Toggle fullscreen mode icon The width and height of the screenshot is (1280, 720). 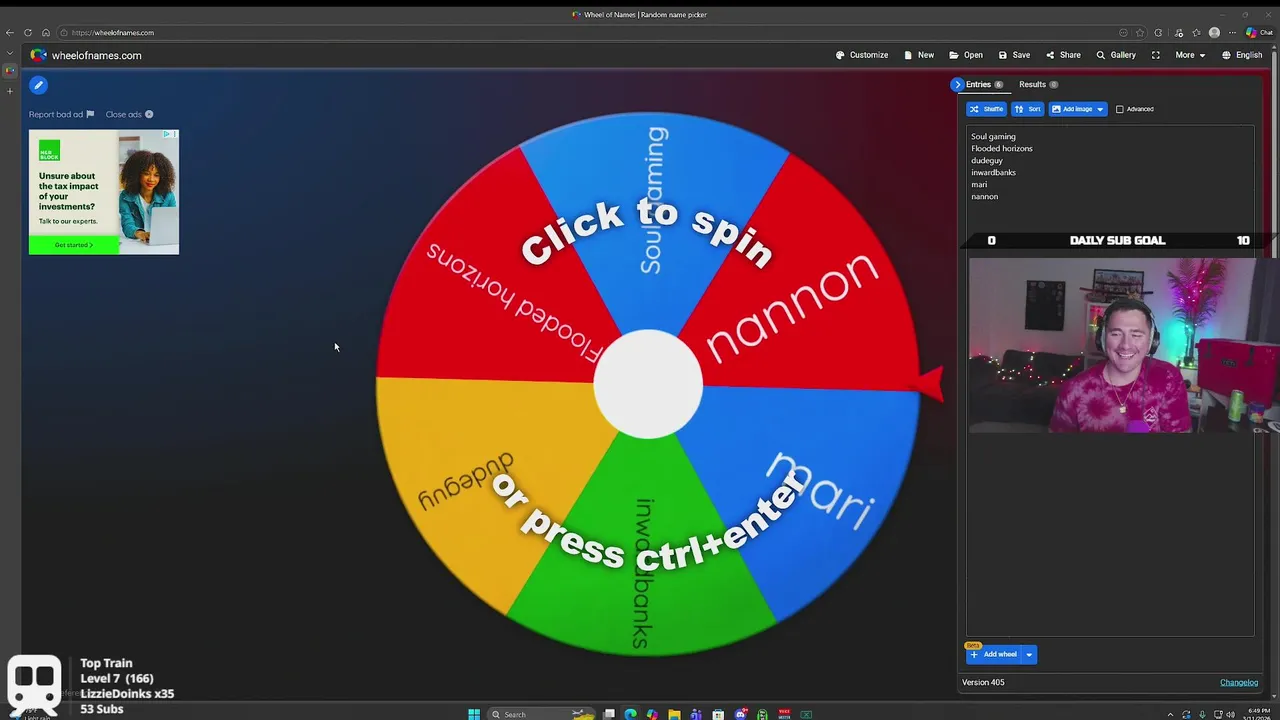1155,55
